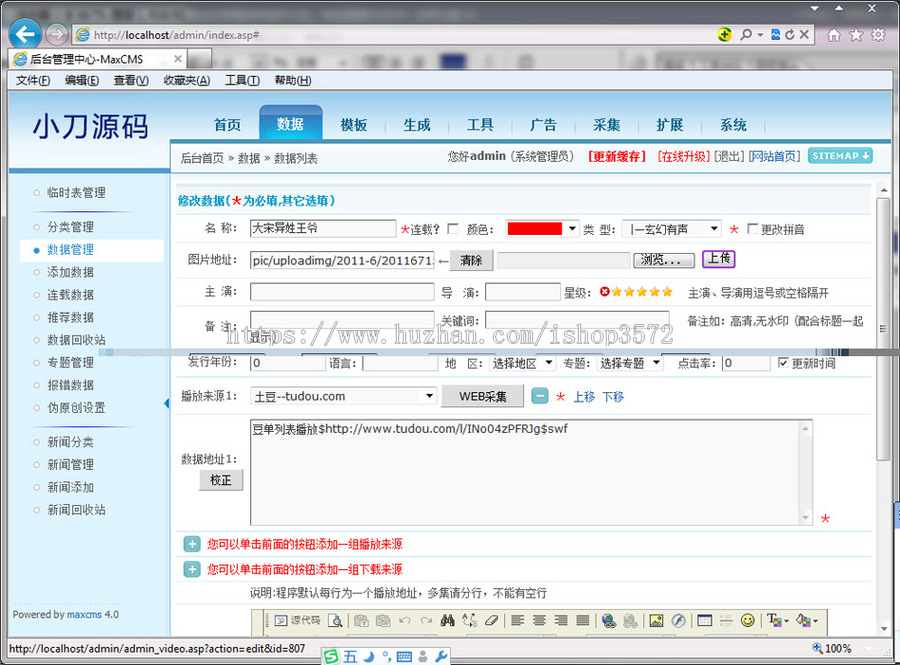
Task: Uncheck the 更新时间 checkbox
Action: [x=783, y=363]
